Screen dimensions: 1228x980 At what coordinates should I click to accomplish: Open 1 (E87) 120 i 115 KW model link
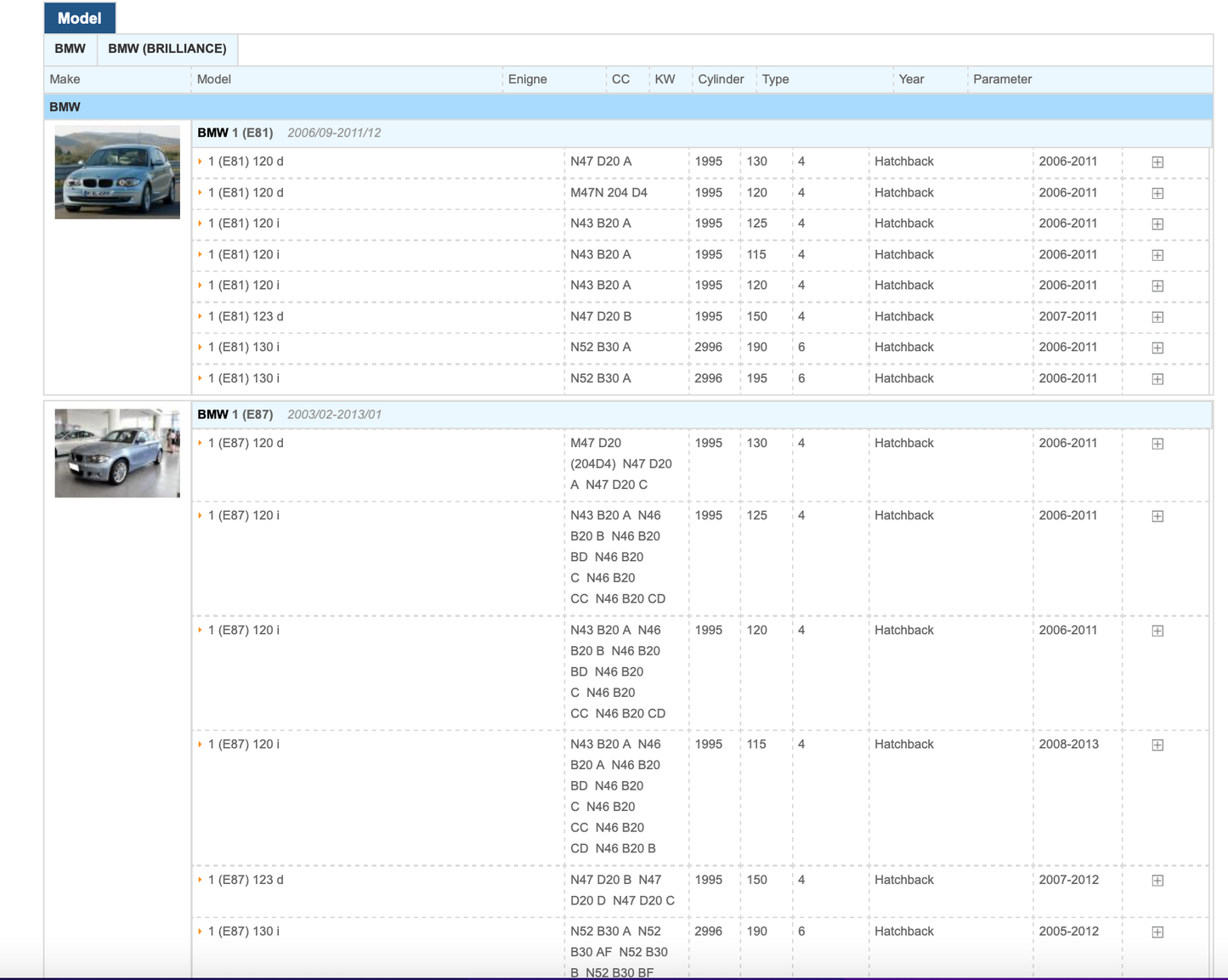coord(244,744)
